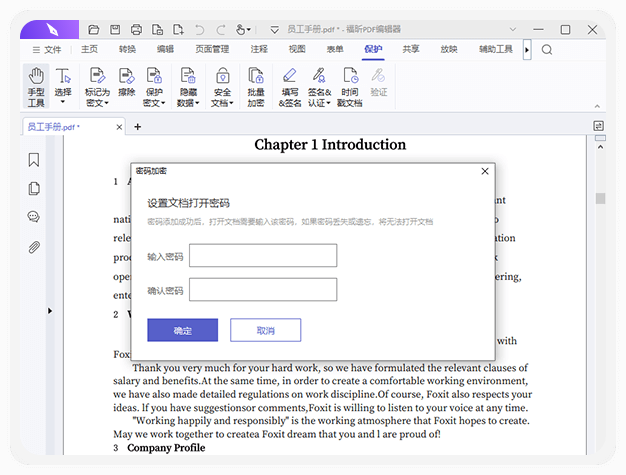
Task: Click the Redo arrow icon
Action: 221,30
